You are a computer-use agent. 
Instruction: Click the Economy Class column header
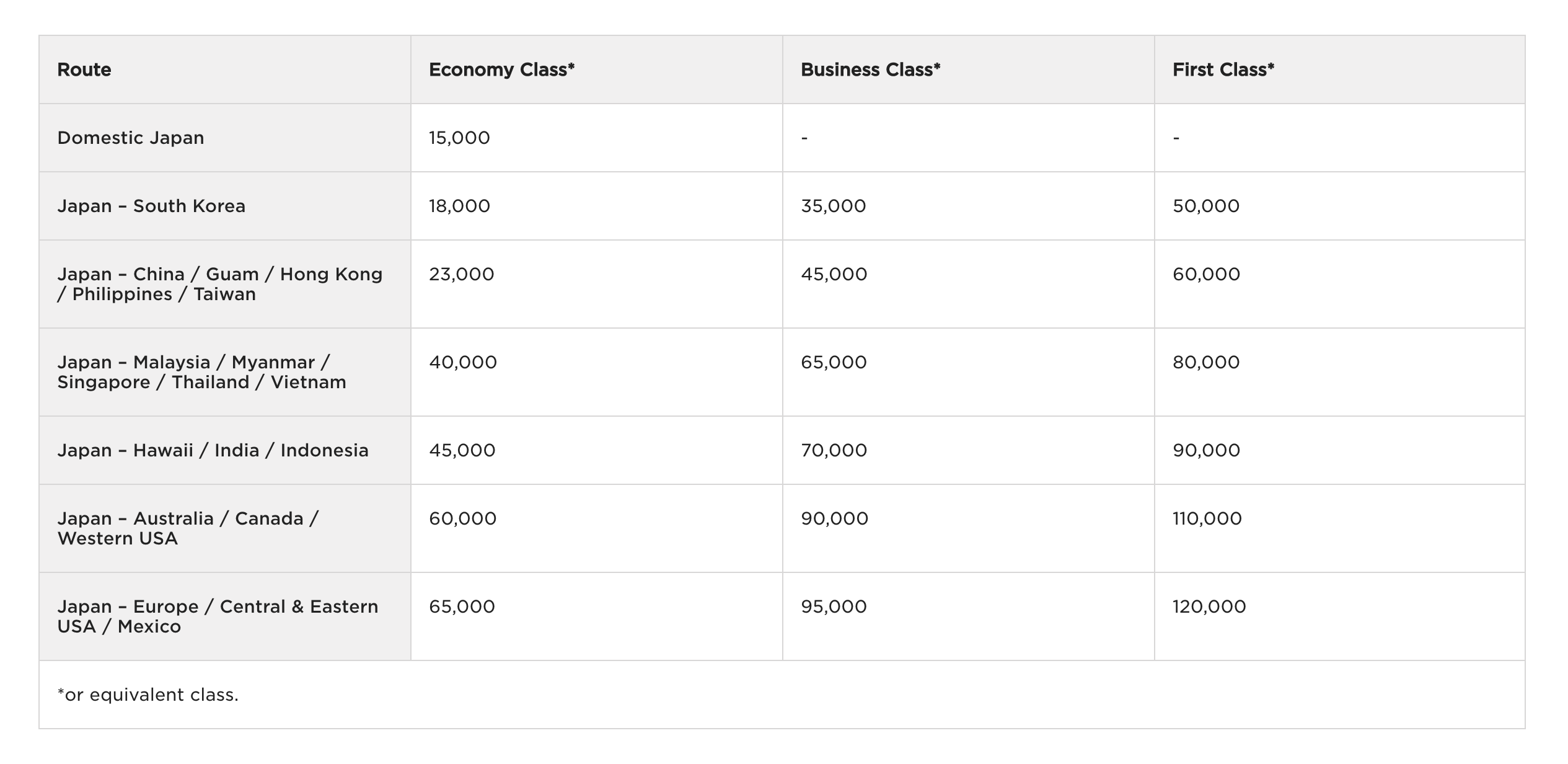coord(502,69)
